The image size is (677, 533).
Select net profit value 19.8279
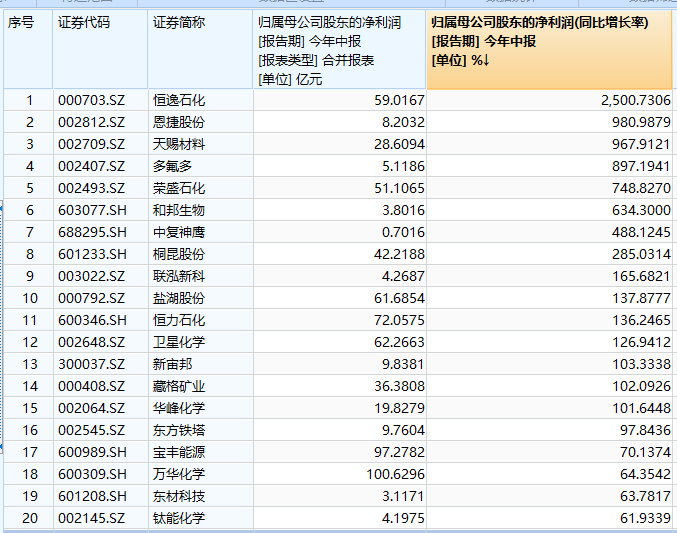(x=339, y=409)
